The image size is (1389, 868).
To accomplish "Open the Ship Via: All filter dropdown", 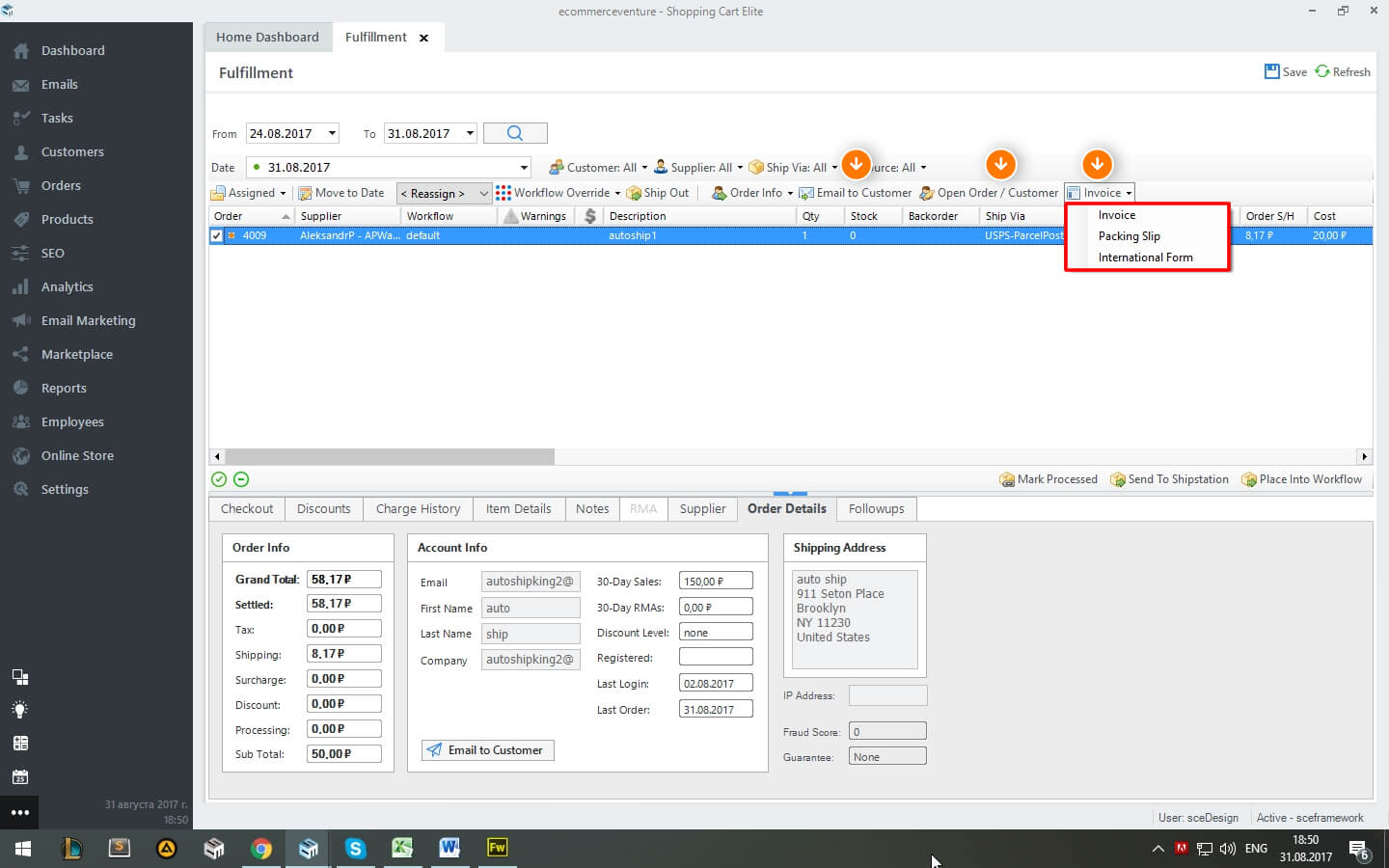I will 793,167.
